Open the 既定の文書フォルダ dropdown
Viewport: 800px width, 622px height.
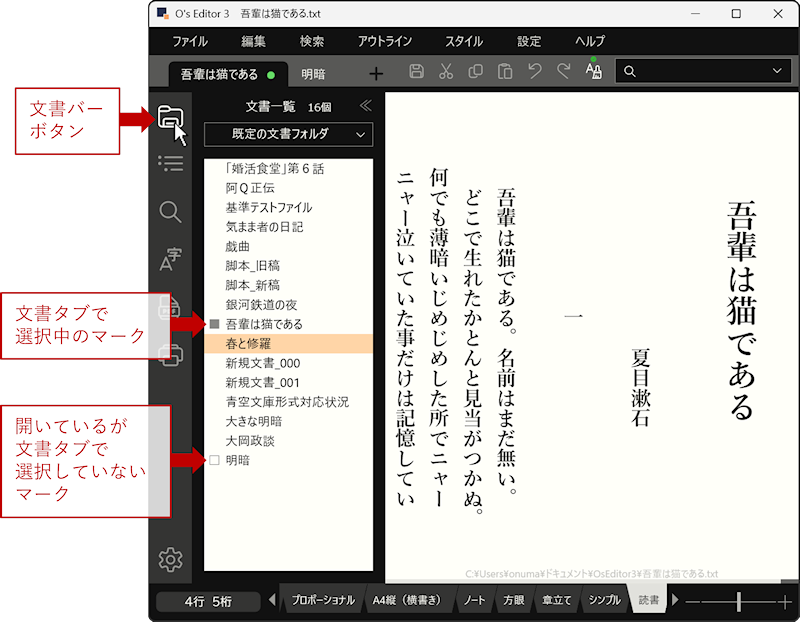(x=288, y=133)
